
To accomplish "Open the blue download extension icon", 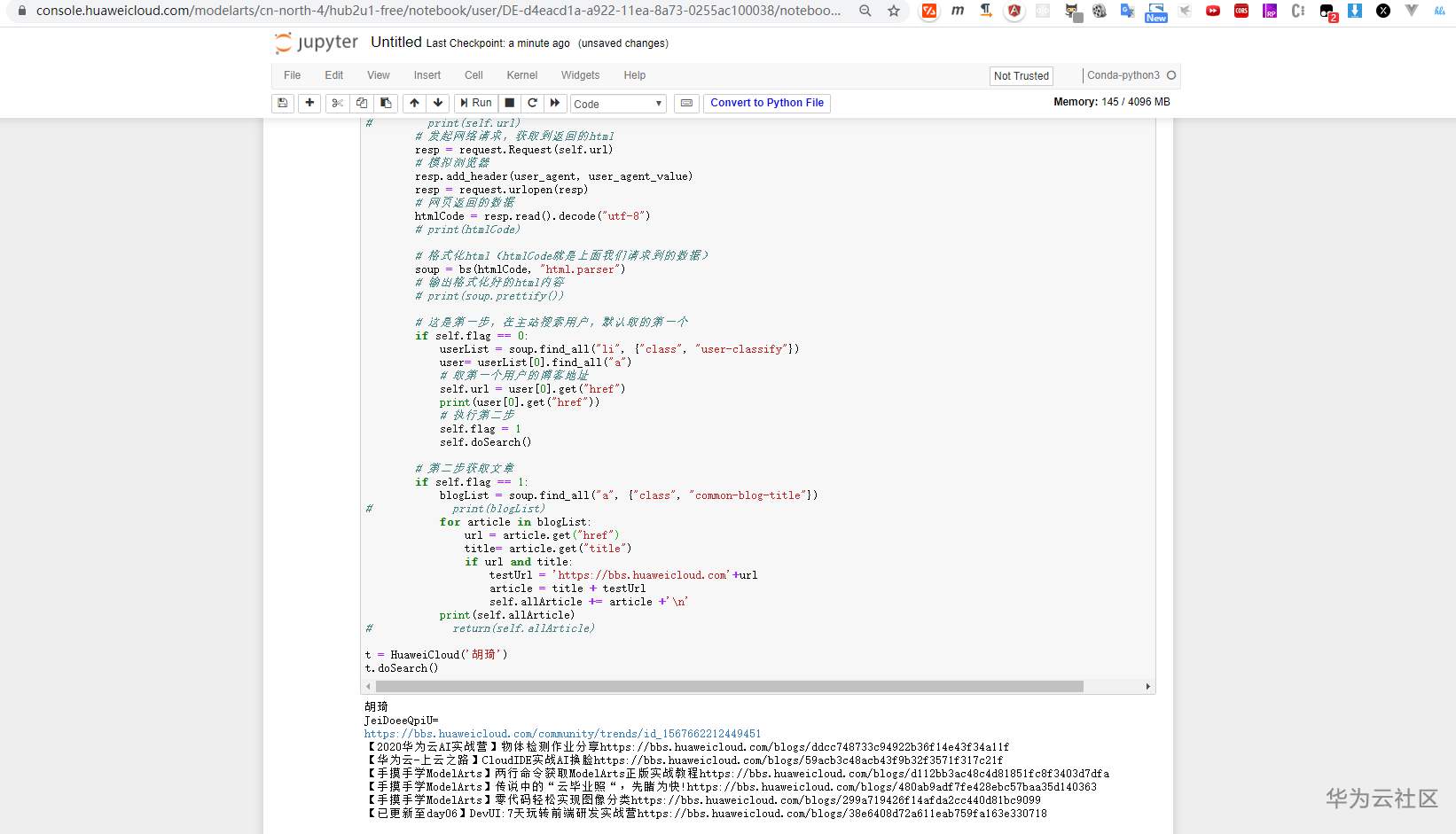I will point(1355,11).
